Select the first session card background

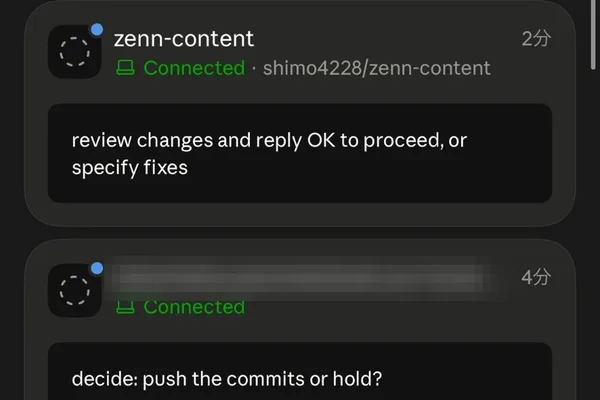click(x=300, y=114)
